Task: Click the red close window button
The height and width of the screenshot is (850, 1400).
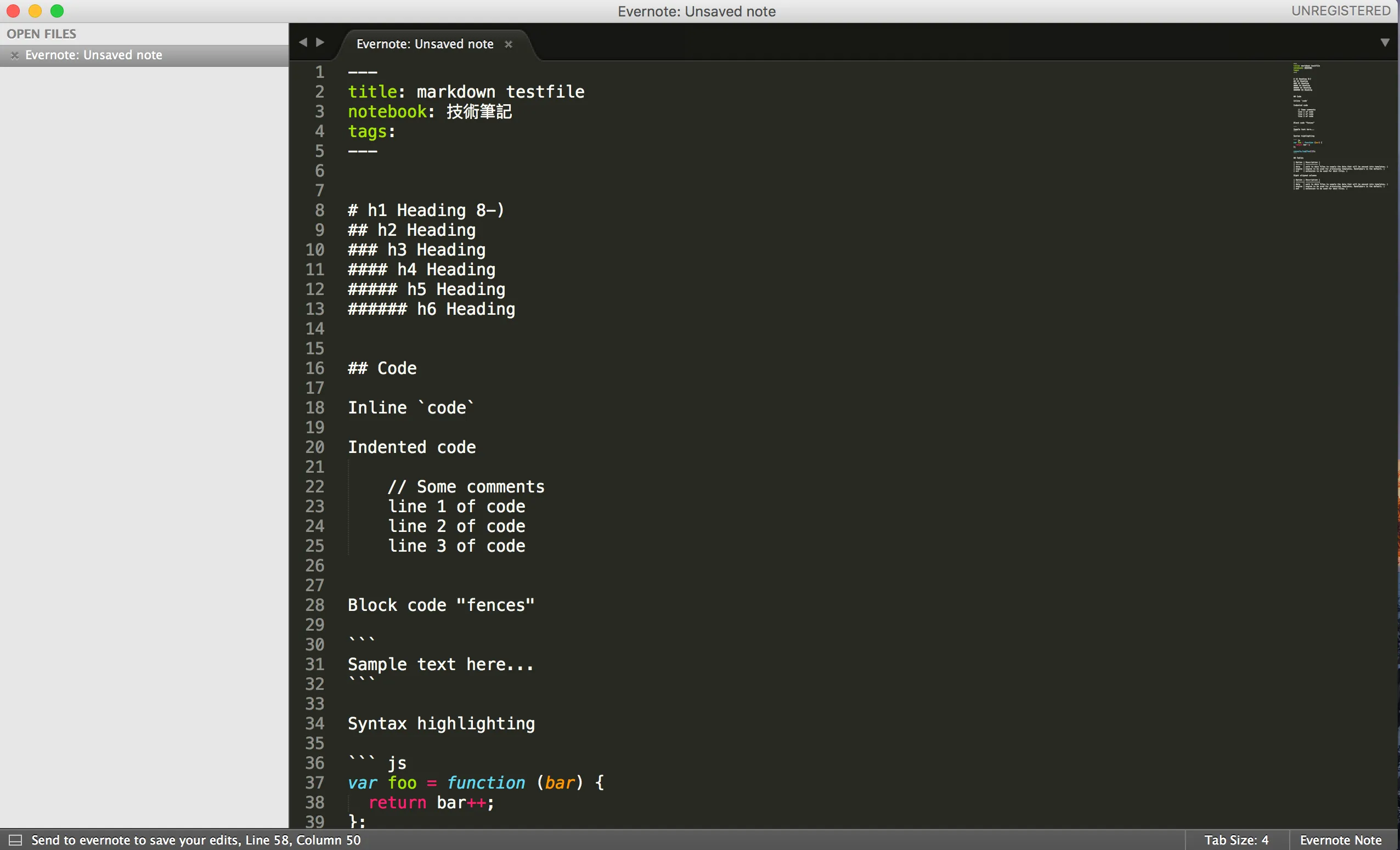Action: (x=13, y=11)
